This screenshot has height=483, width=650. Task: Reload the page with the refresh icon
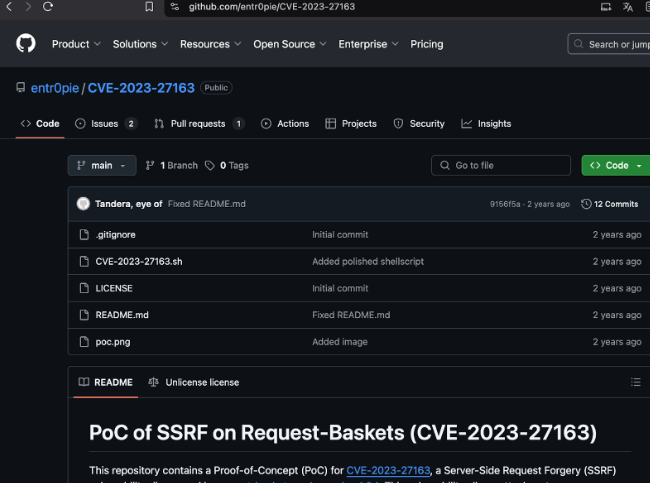pyautogui.click(x=48, y=7)
